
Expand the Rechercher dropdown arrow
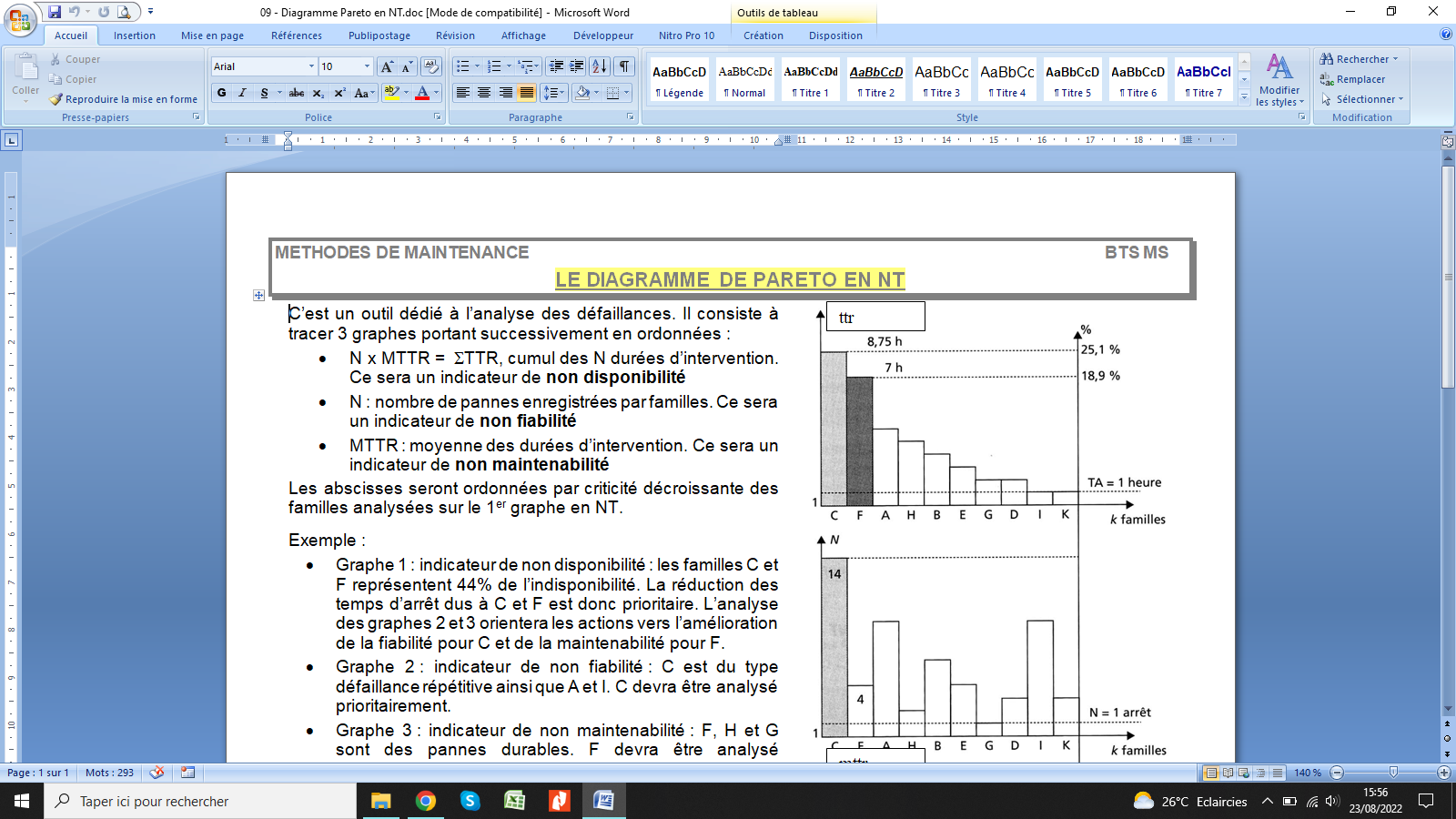point(1395,59)
